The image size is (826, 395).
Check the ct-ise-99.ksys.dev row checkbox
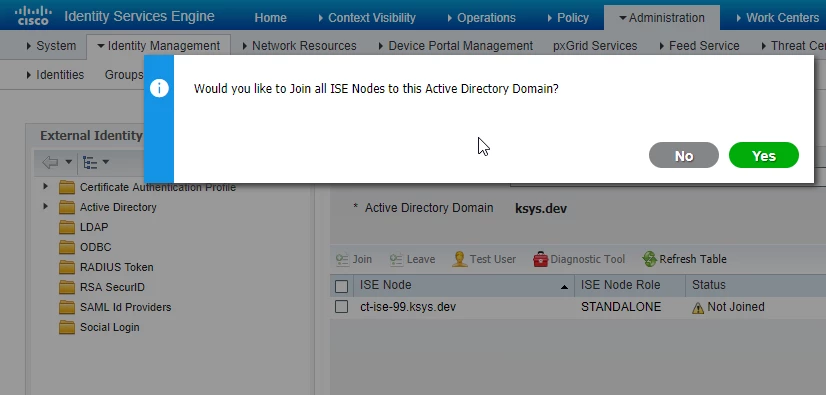[341, 307]
